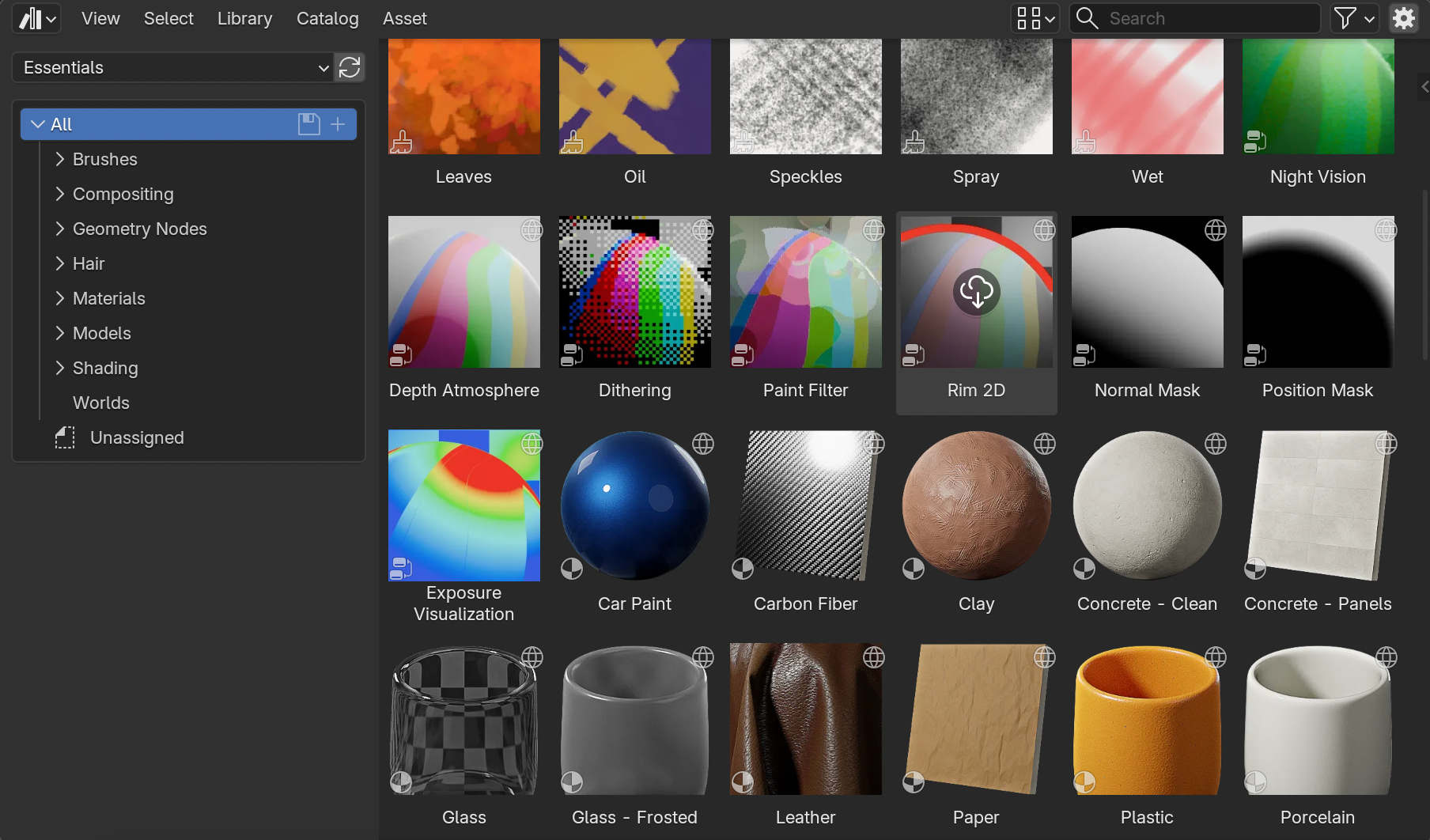The image size is (1430, 840).
Task: Click material sphere icon on Leather
Action: click(x=743, y=782)
